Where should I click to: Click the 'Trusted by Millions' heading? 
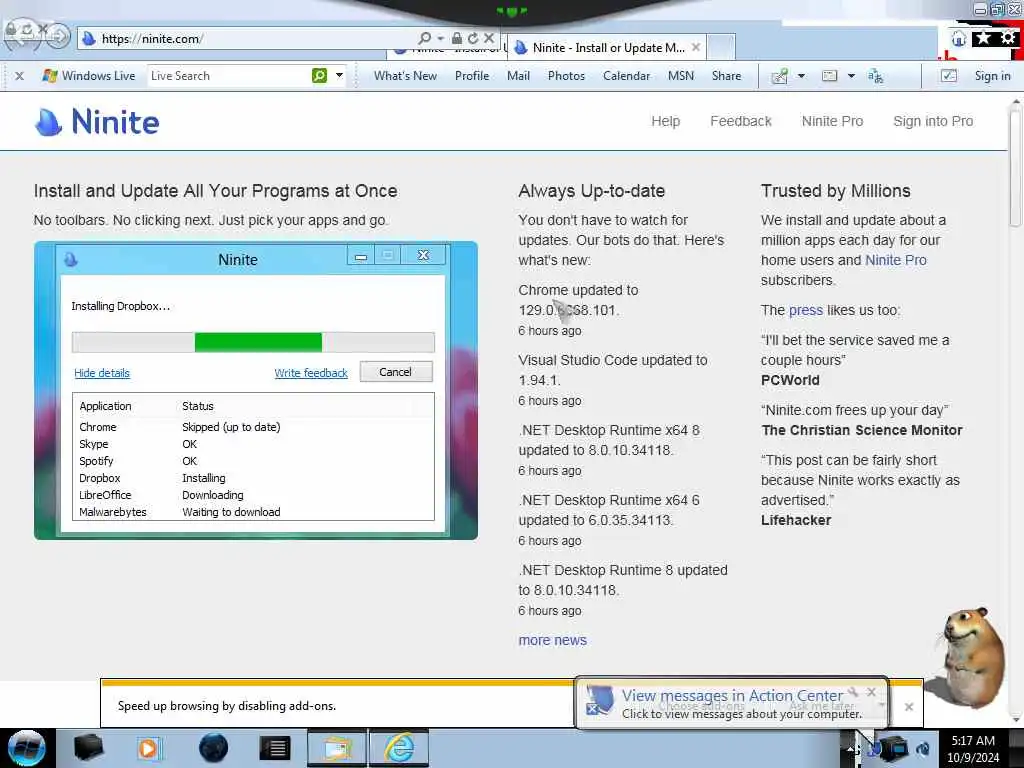[x=835, y=191]
